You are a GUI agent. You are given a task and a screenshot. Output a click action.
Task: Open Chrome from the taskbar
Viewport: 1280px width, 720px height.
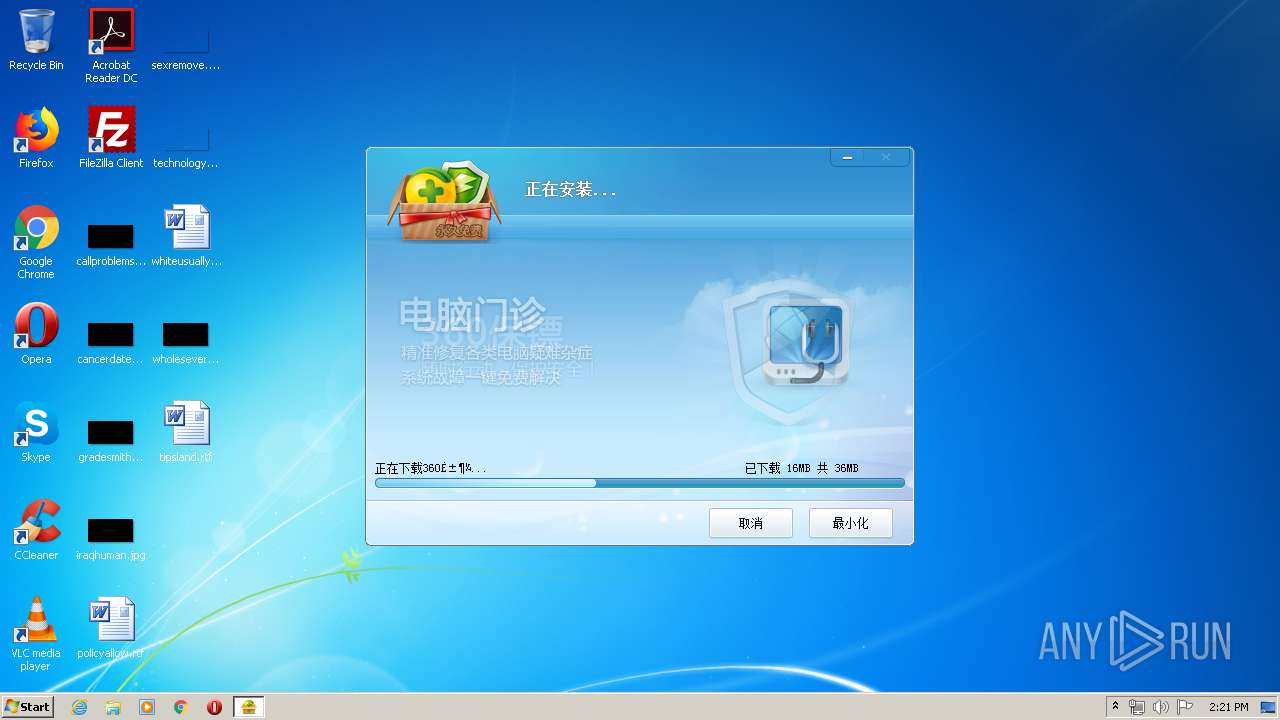pos(181,707)
